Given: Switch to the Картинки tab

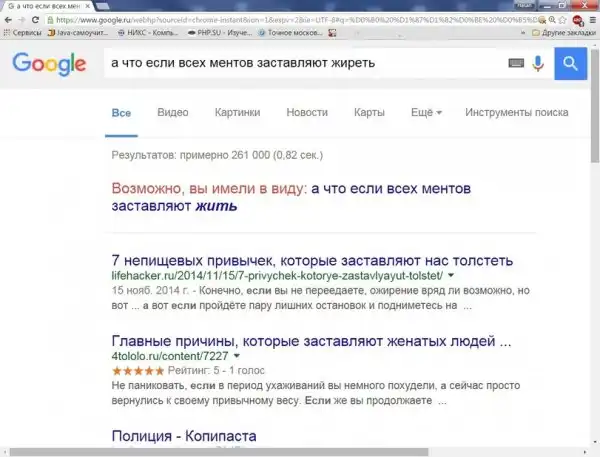Looking at the screenshot, I should (237, 113).
